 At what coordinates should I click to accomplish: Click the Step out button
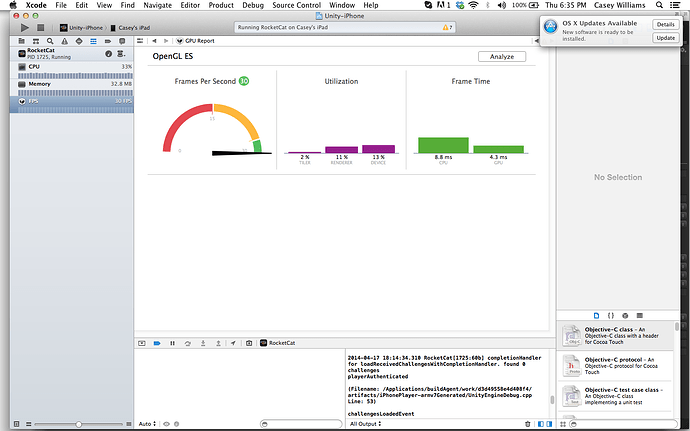218,343
